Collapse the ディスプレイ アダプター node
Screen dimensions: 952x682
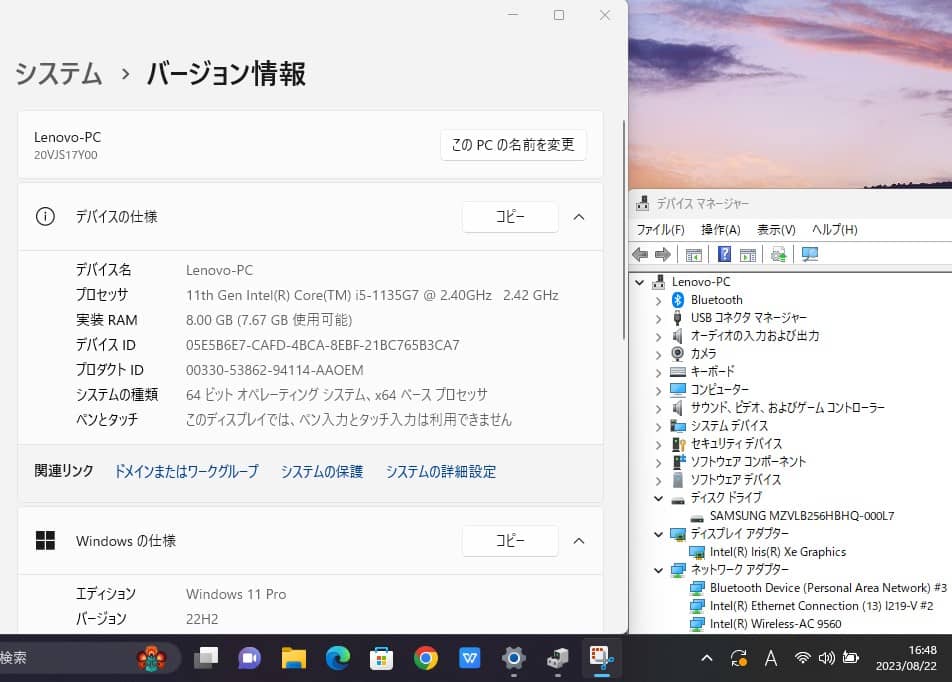tap(659, 534)
